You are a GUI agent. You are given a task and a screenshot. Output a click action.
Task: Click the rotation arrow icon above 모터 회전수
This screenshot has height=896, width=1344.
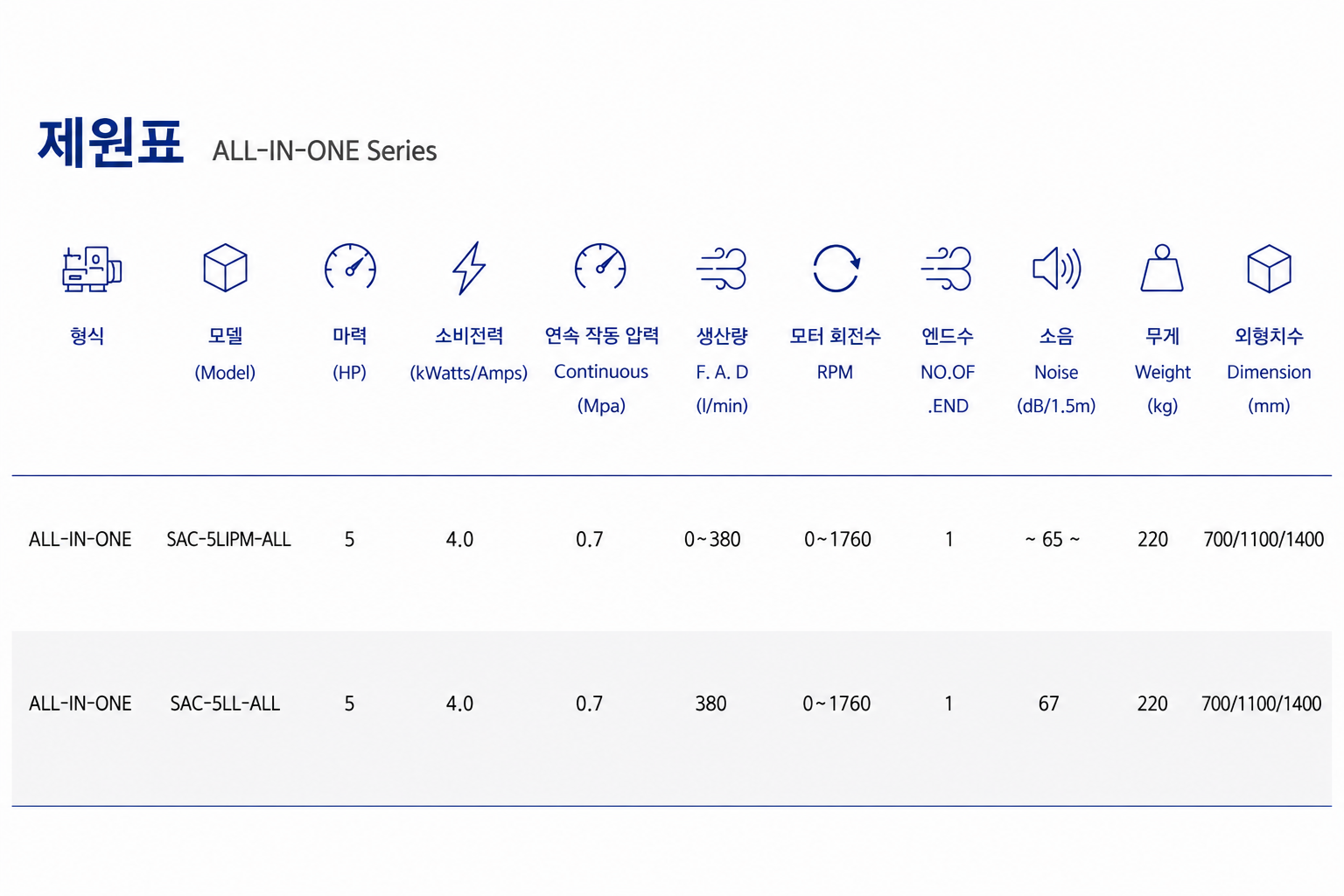click(x=836, y=268)
